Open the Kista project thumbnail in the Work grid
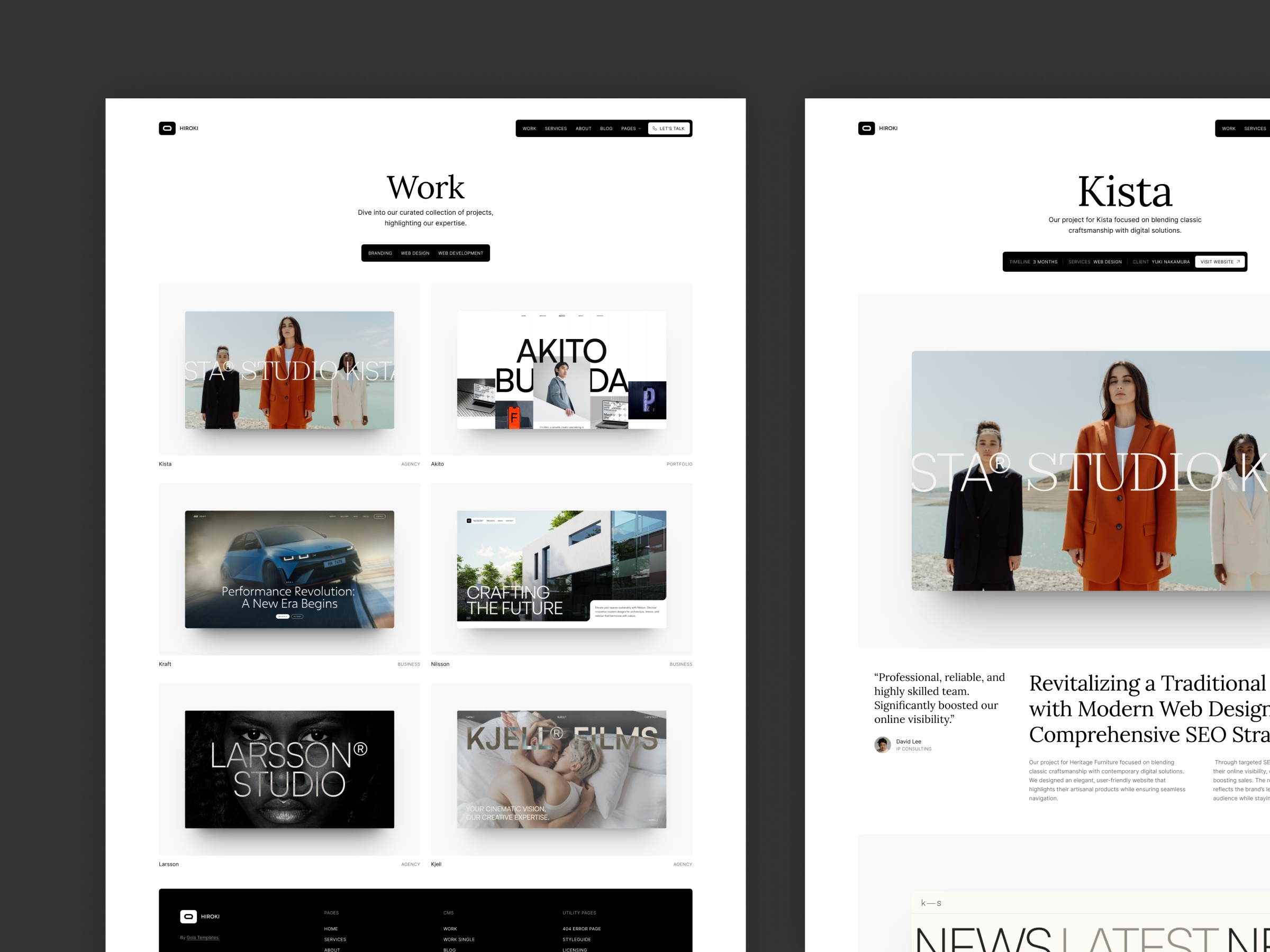1270x952 pixels. pos(289,370)
